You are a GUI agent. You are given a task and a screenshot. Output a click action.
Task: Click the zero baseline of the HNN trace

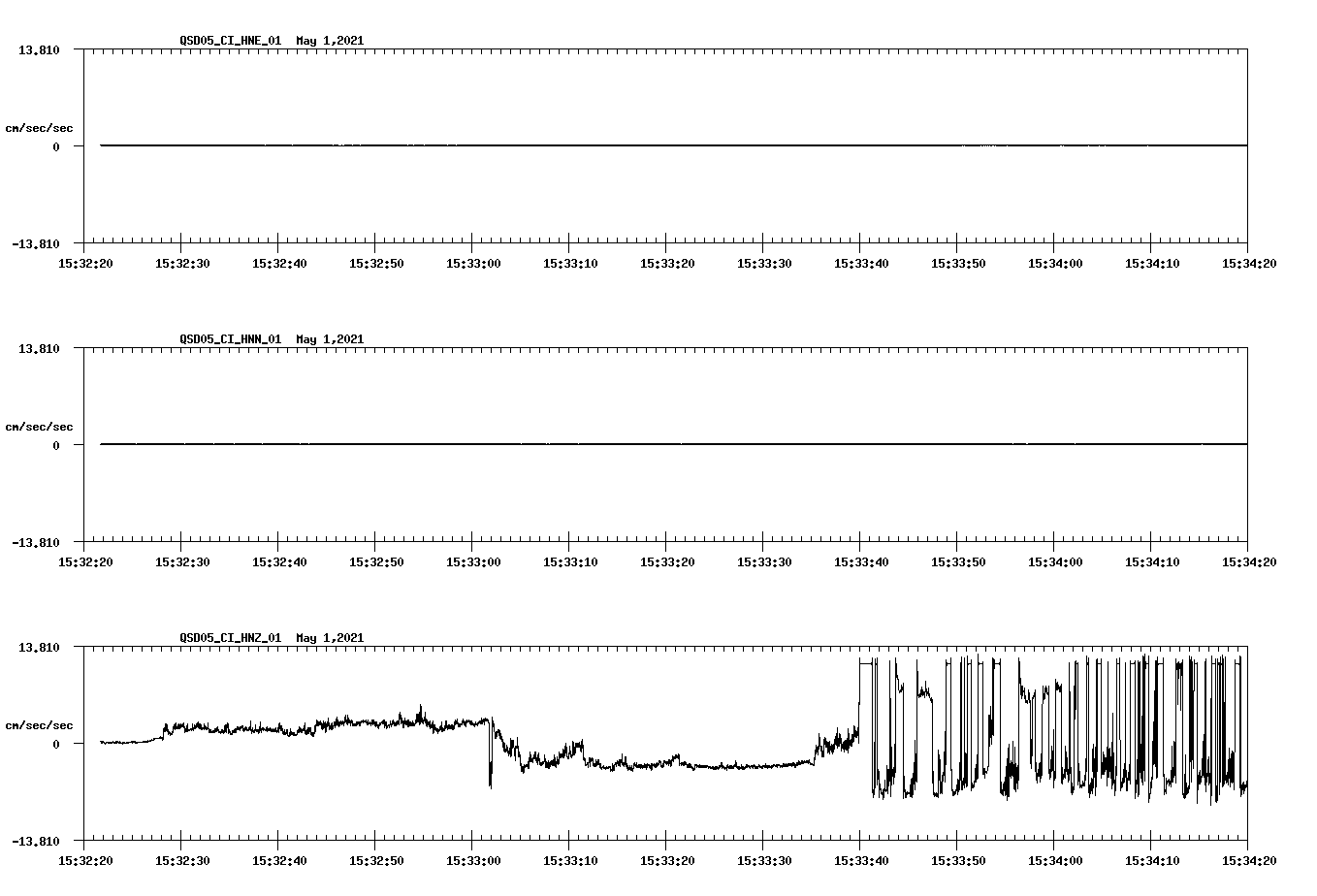tap(582, 445)
